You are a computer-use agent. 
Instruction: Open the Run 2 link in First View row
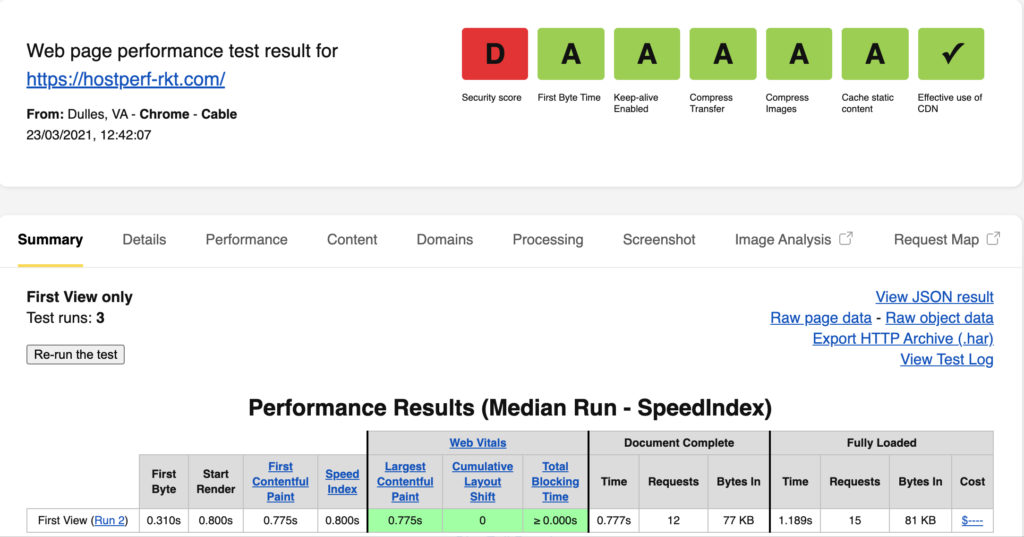[x=109, y=520]
